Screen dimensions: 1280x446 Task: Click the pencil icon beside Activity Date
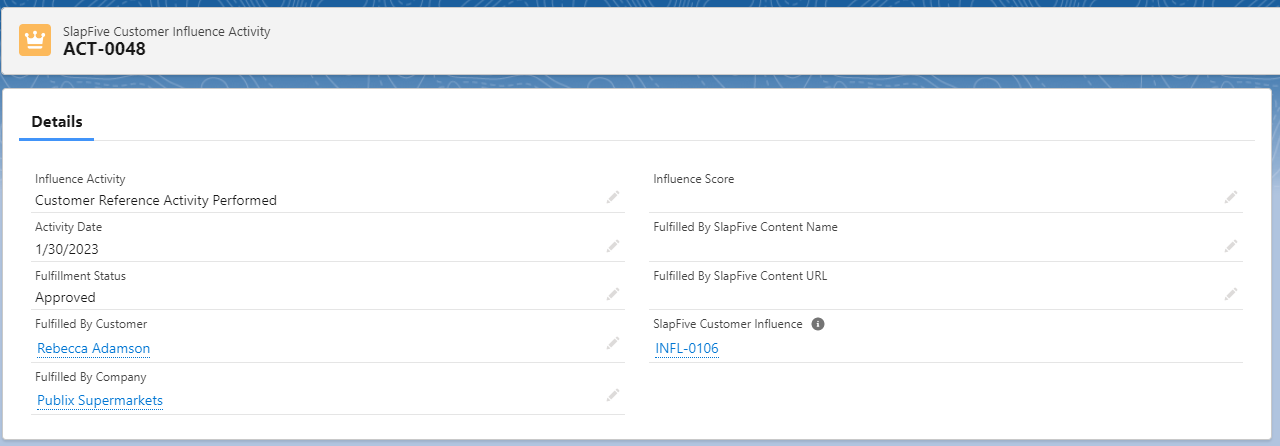(x=613, y=246)
